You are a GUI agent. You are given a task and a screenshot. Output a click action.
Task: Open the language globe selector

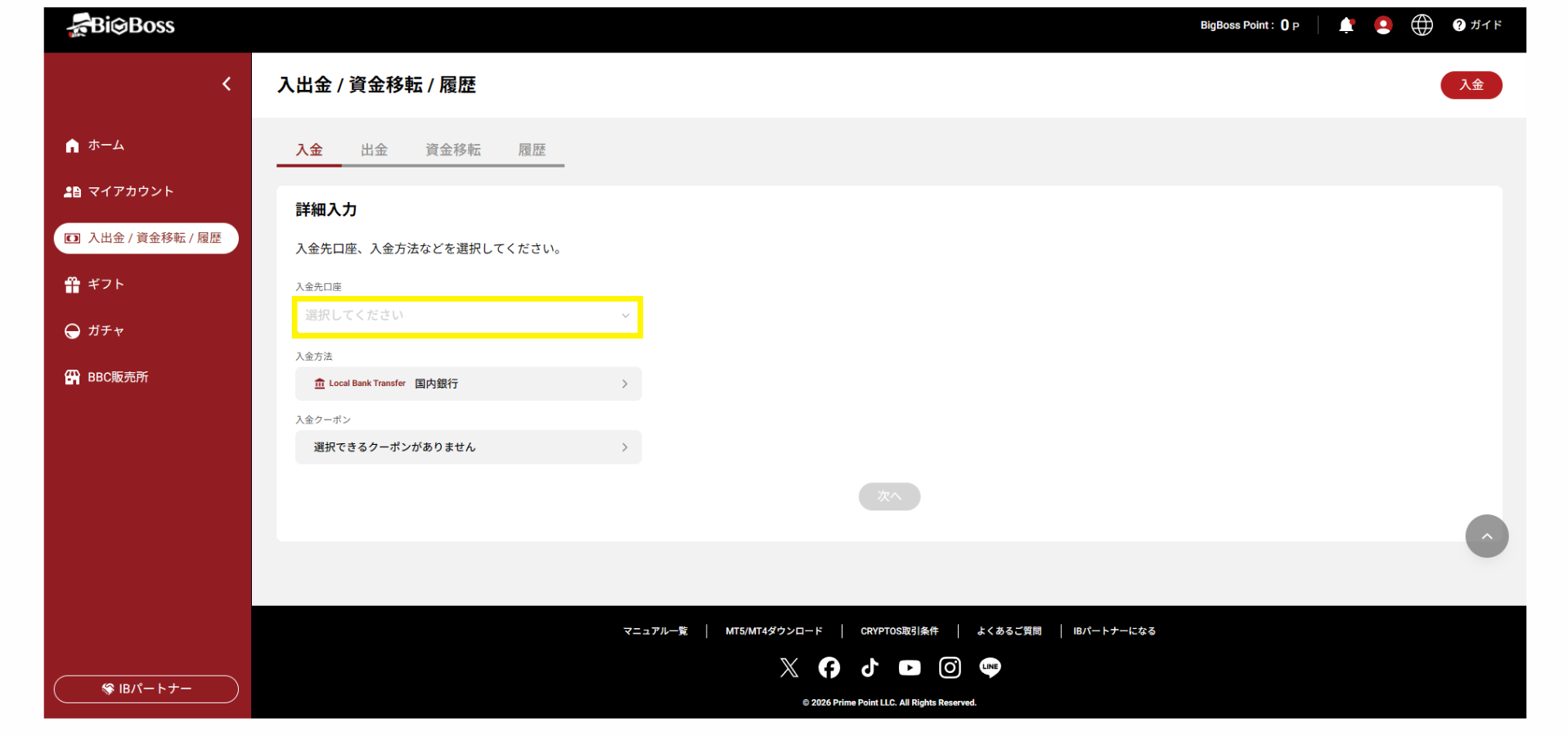click(1422, 25)
